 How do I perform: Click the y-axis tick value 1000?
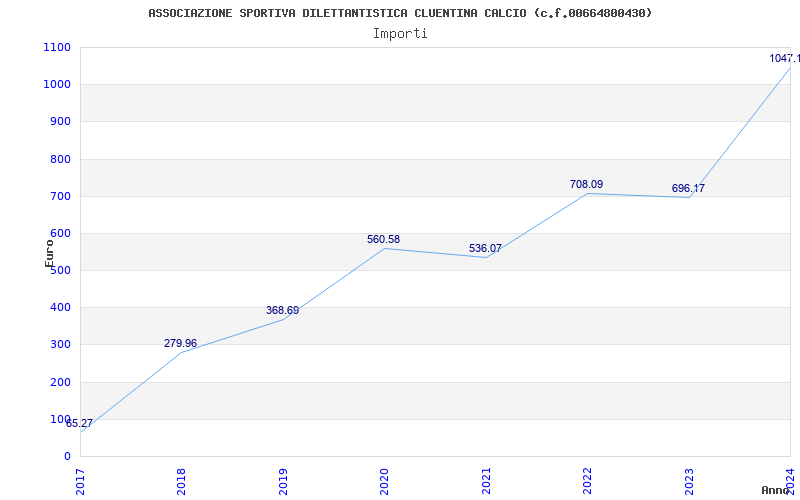pyautogui.click(x=57, y=85)
